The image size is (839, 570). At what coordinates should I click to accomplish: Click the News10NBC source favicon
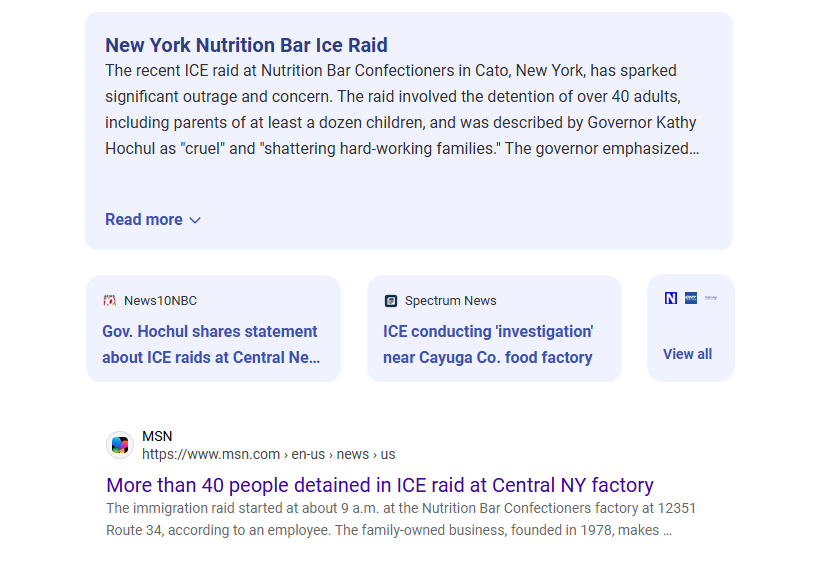(110, 301)
